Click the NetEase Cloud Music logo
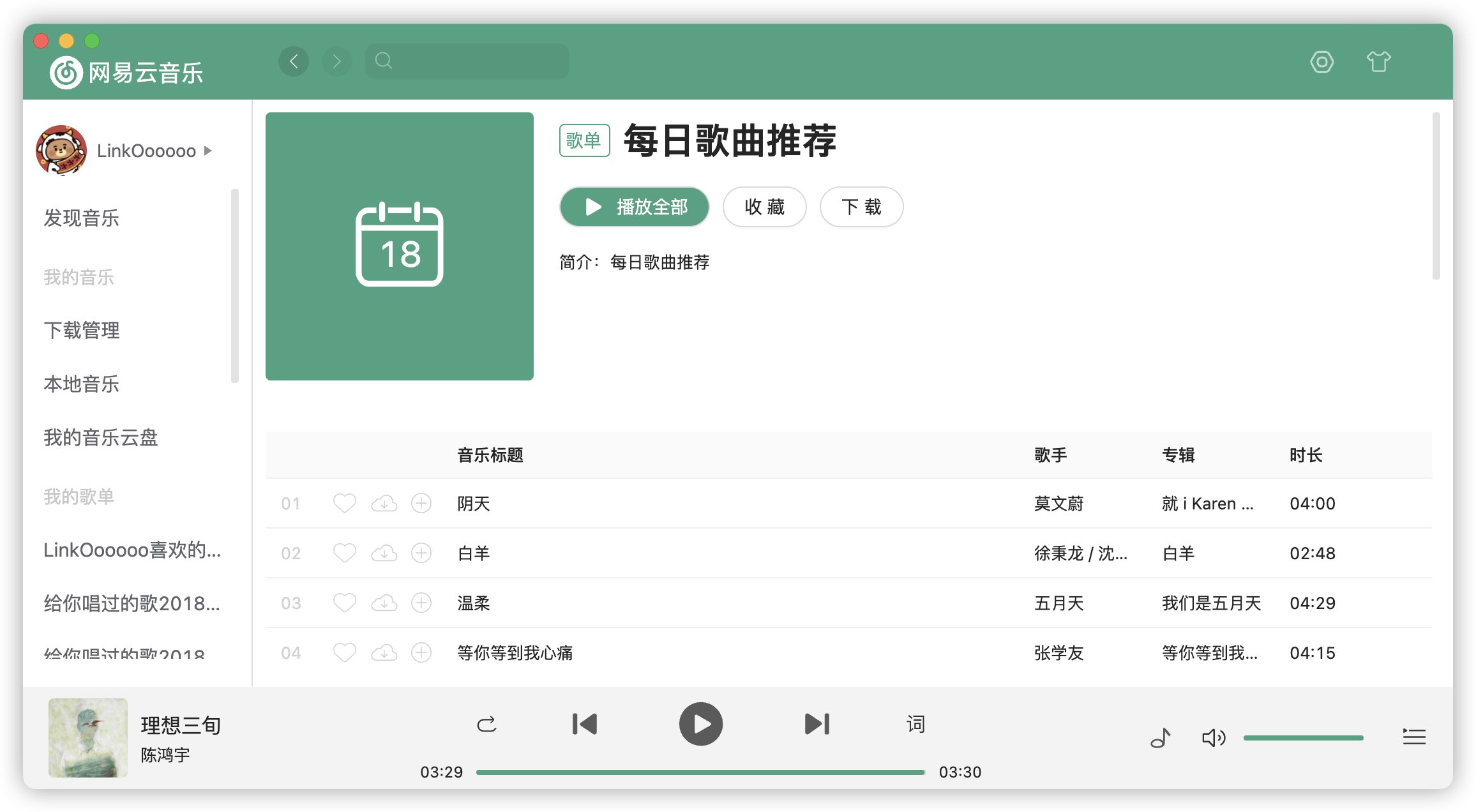 (126, 72)
